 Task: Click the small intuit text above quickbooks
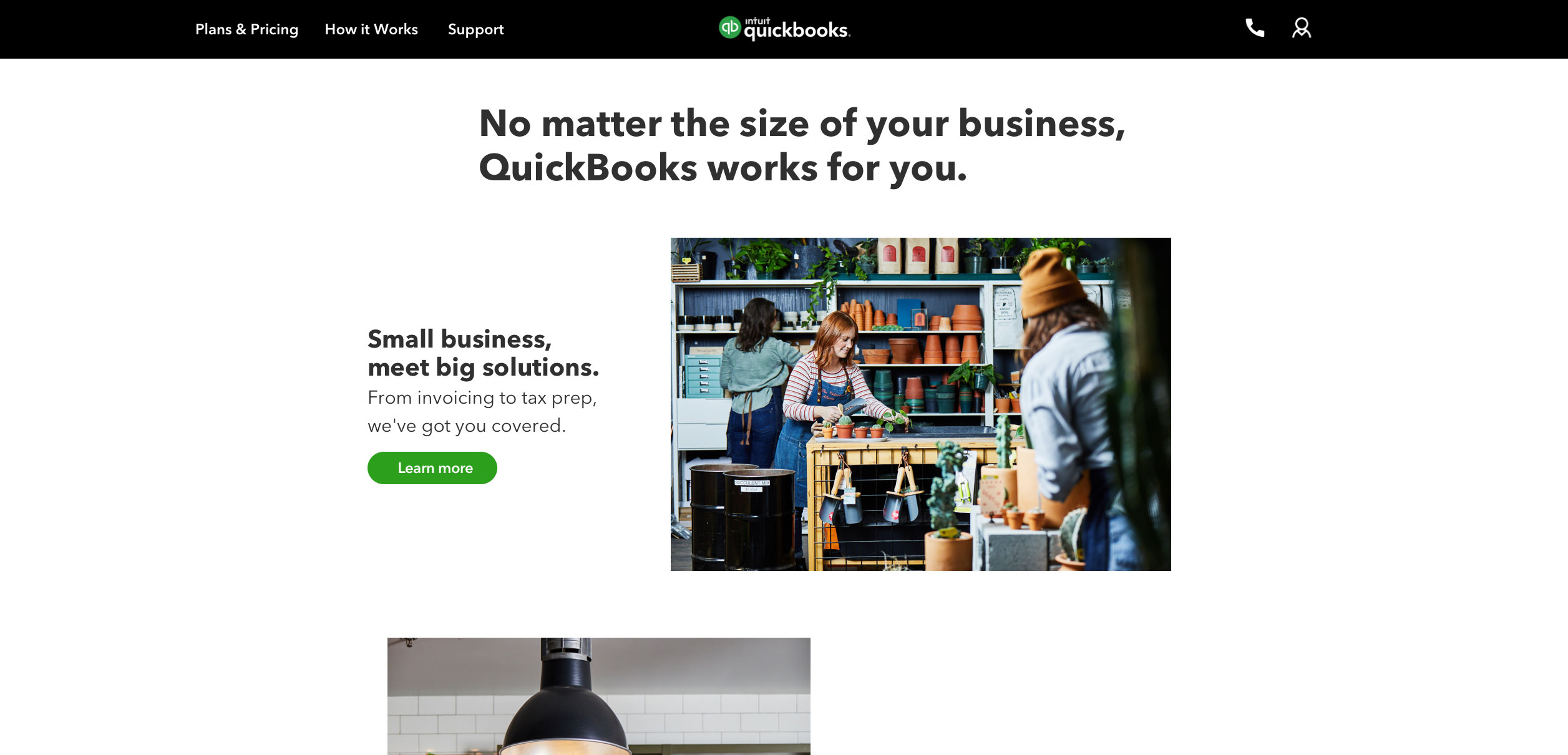click(x=757, y=21)
